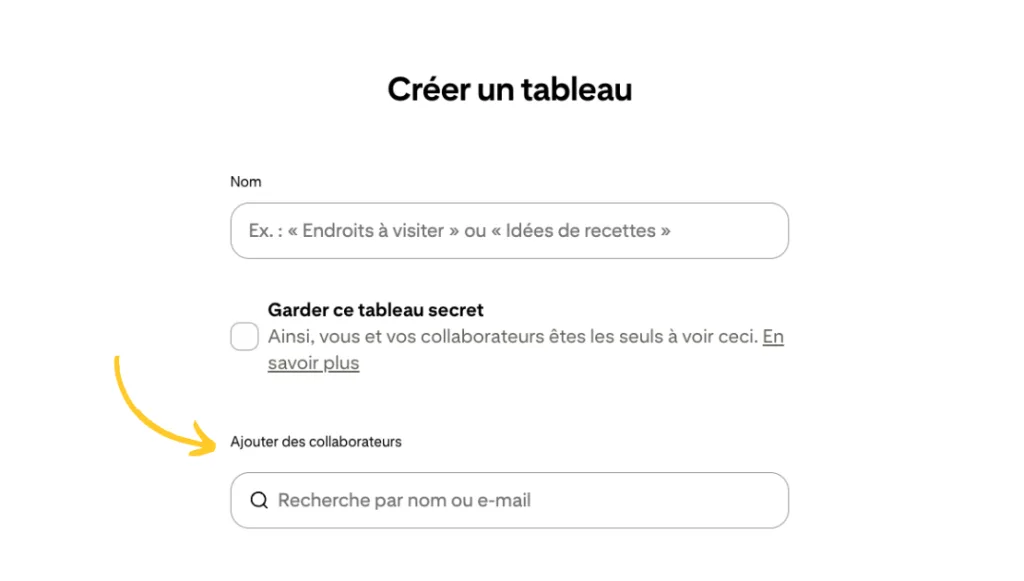
Task: Click the "Recherche par nom ou e-mail" placeholder
Action: pos(404,500)
